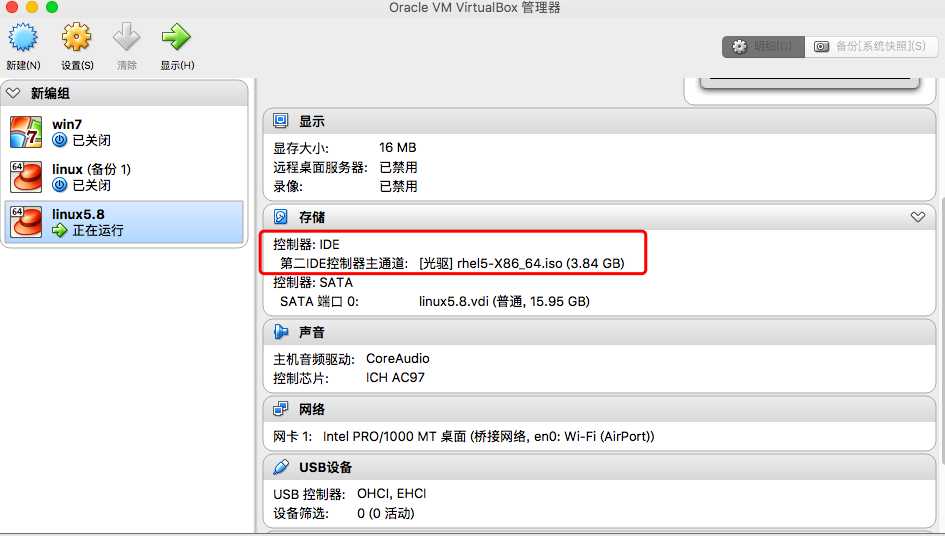
Task: Click the OHCI, EHCI USB controller value
Action: coord(392,494)
